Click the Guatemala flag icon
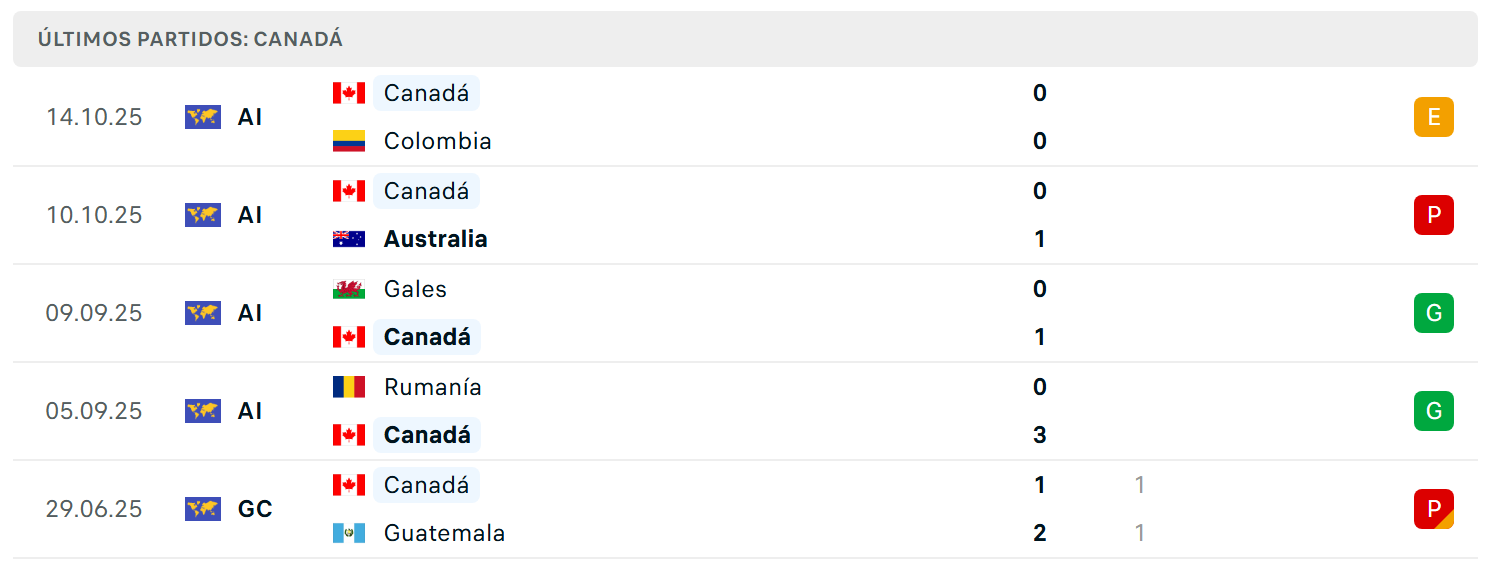1496x575 pixels. point(349,533)
